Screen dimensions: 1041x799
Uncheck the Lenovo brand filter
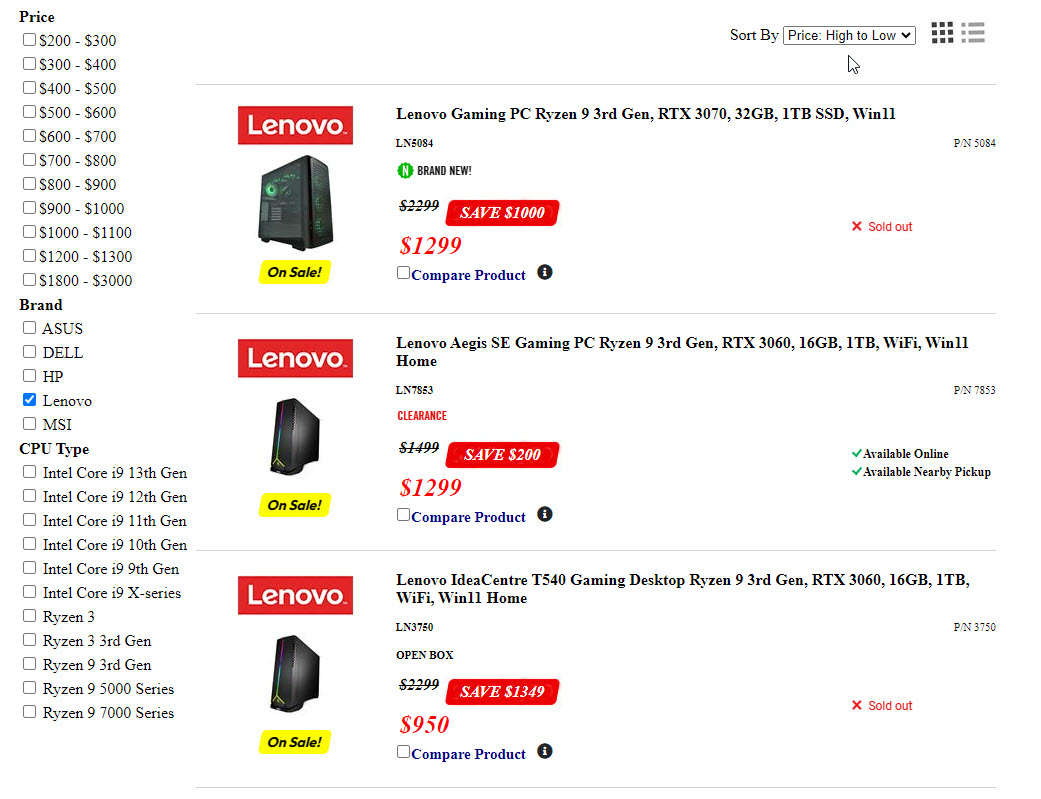tap(30, 400)
